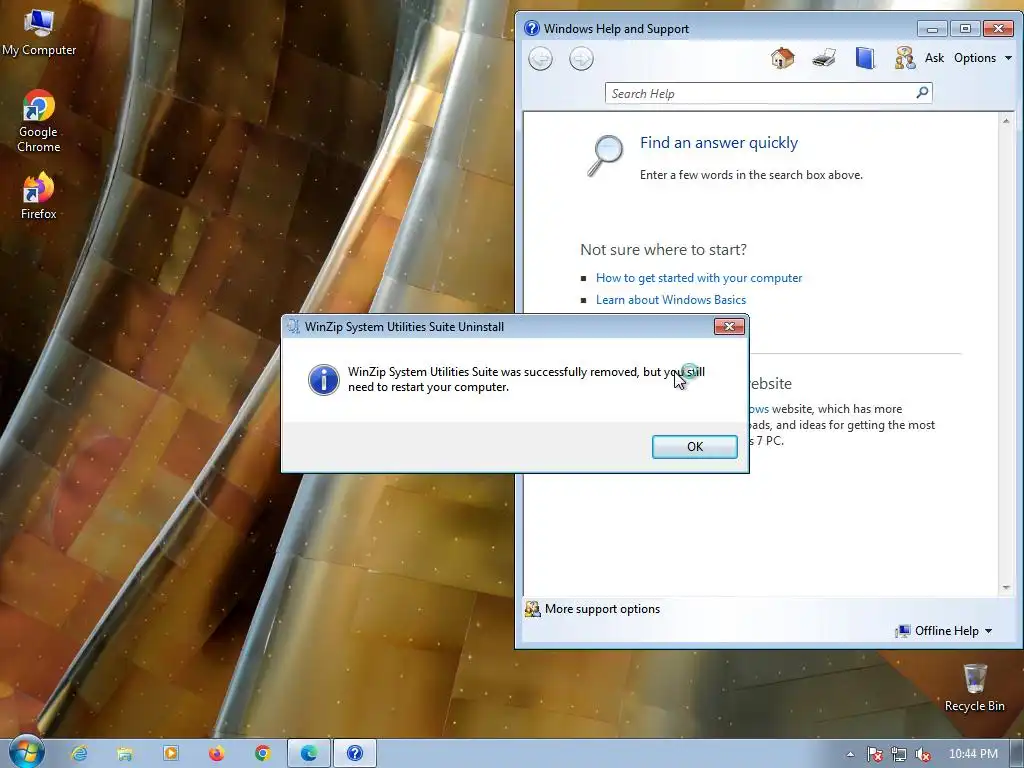Open the Windows Start menu
The height and width of the screenshot is (768, 1024).
point(27,753)
